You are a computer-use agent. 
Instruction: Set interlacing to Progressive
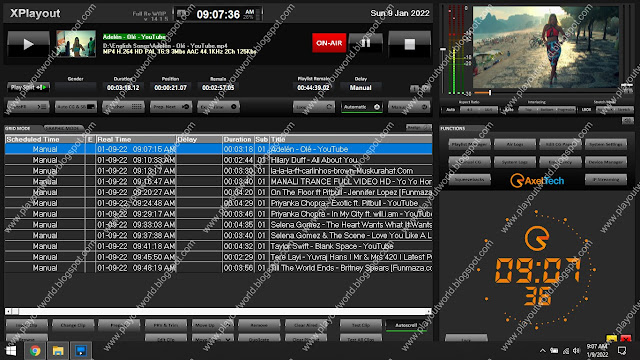[x=566, y=109]
